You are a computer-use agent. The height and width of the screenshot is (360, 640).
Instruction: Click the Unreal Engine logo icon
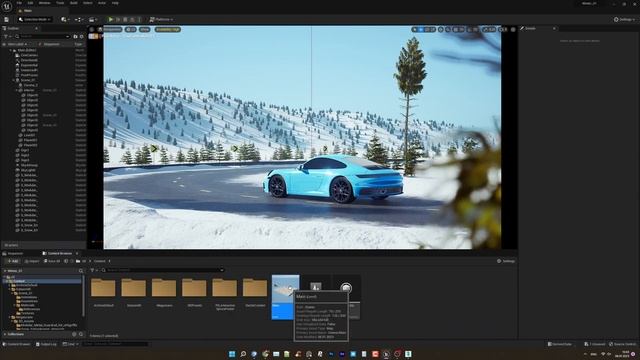7,6
